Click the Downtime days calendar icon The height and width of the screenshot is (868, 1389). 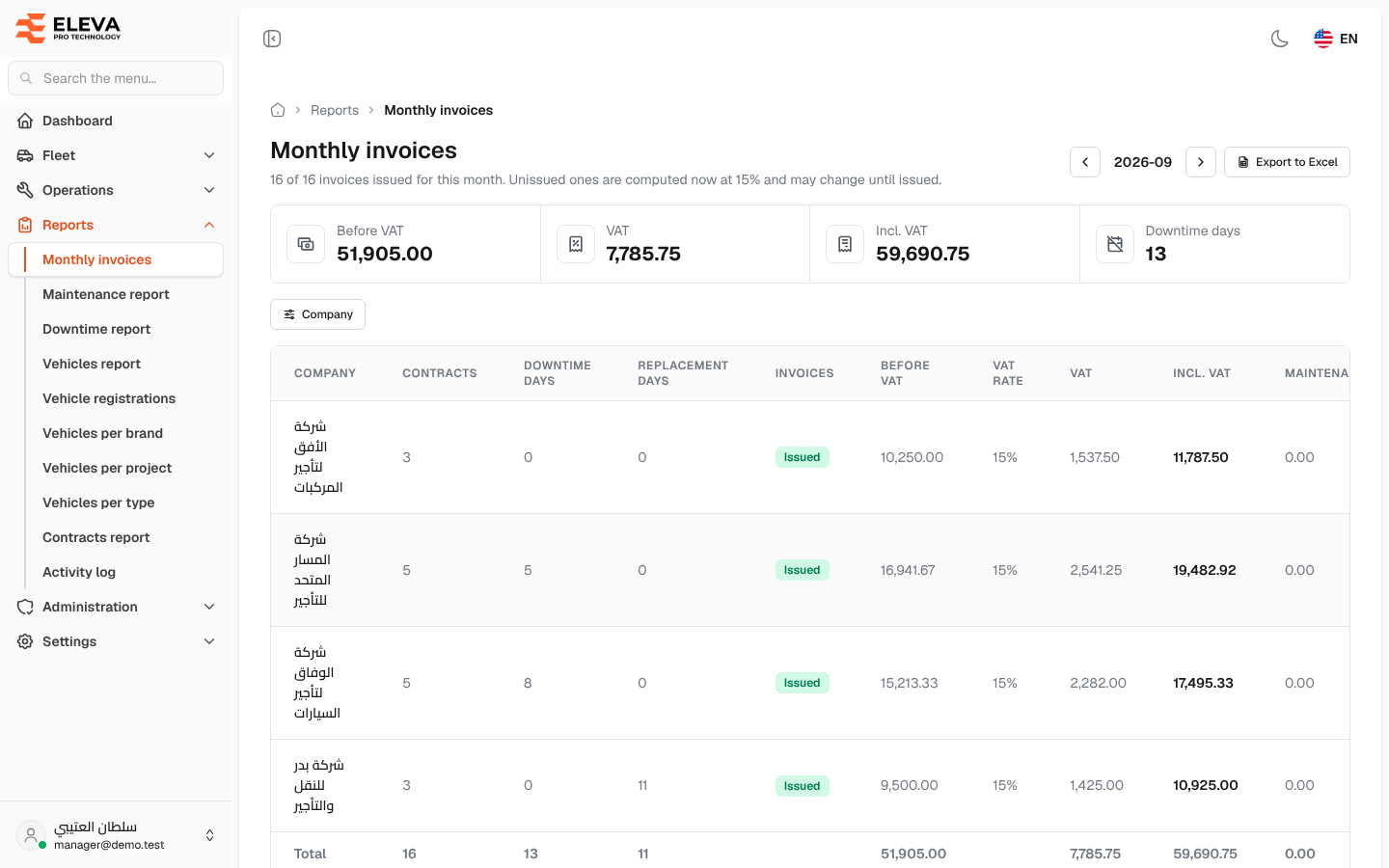point(1115,244)
